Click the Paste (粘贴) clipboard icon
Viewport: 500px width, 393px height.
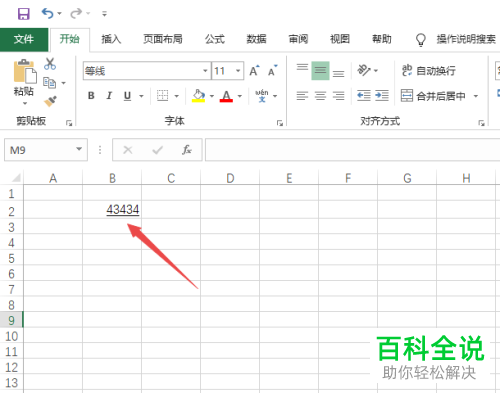pyautogui.click(x=25, y=71)
